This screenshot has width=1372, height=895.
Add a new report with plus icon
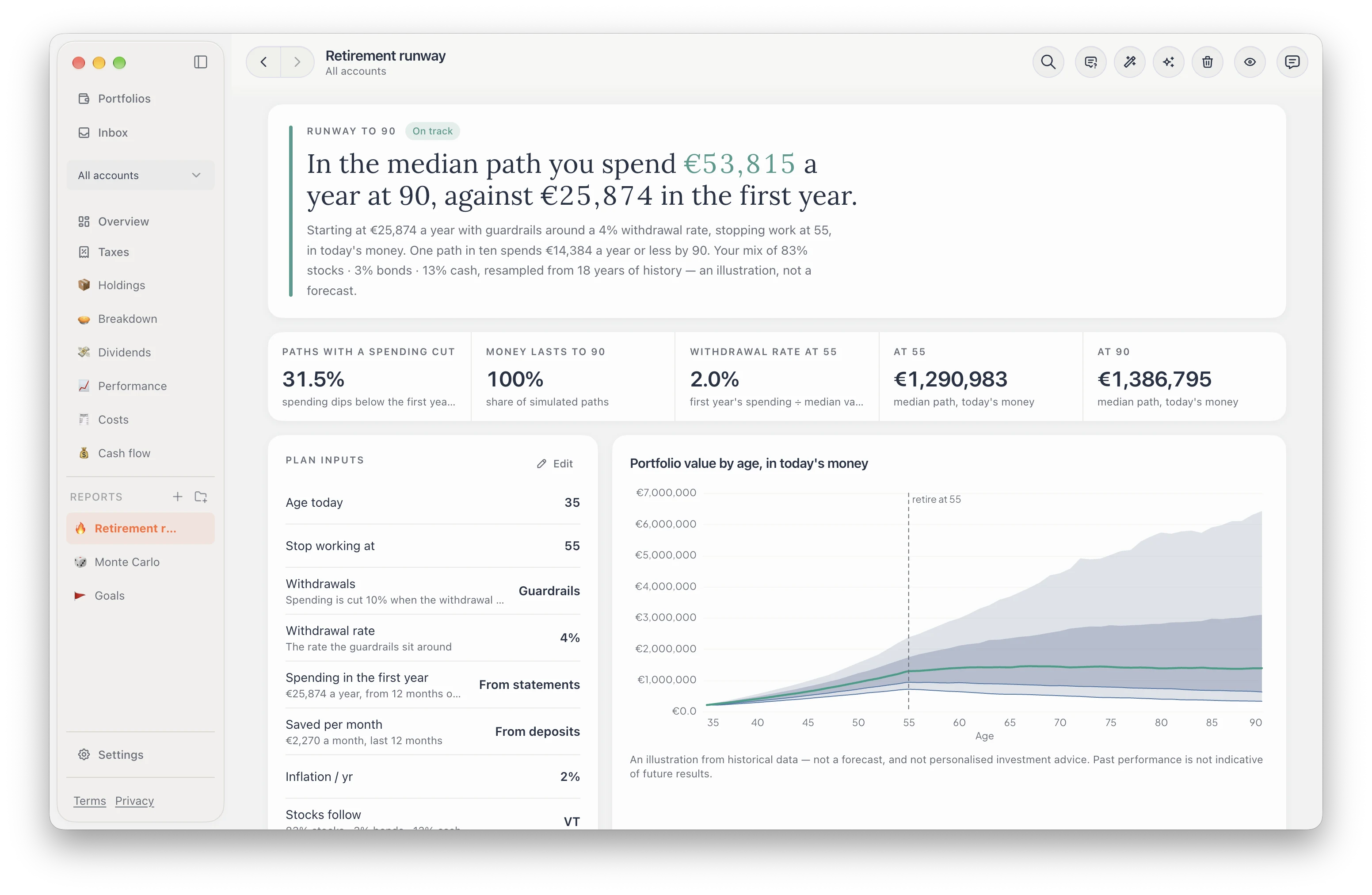(178, 497)
